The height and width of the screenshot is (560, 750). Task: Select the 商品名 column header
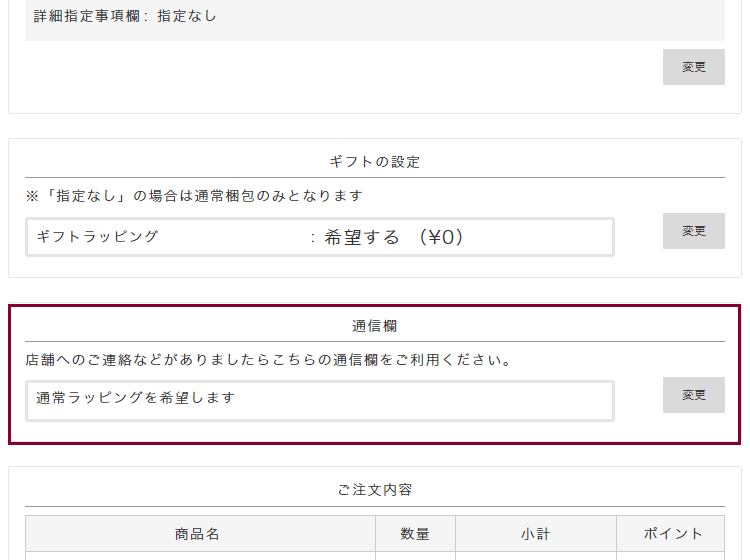198,534
